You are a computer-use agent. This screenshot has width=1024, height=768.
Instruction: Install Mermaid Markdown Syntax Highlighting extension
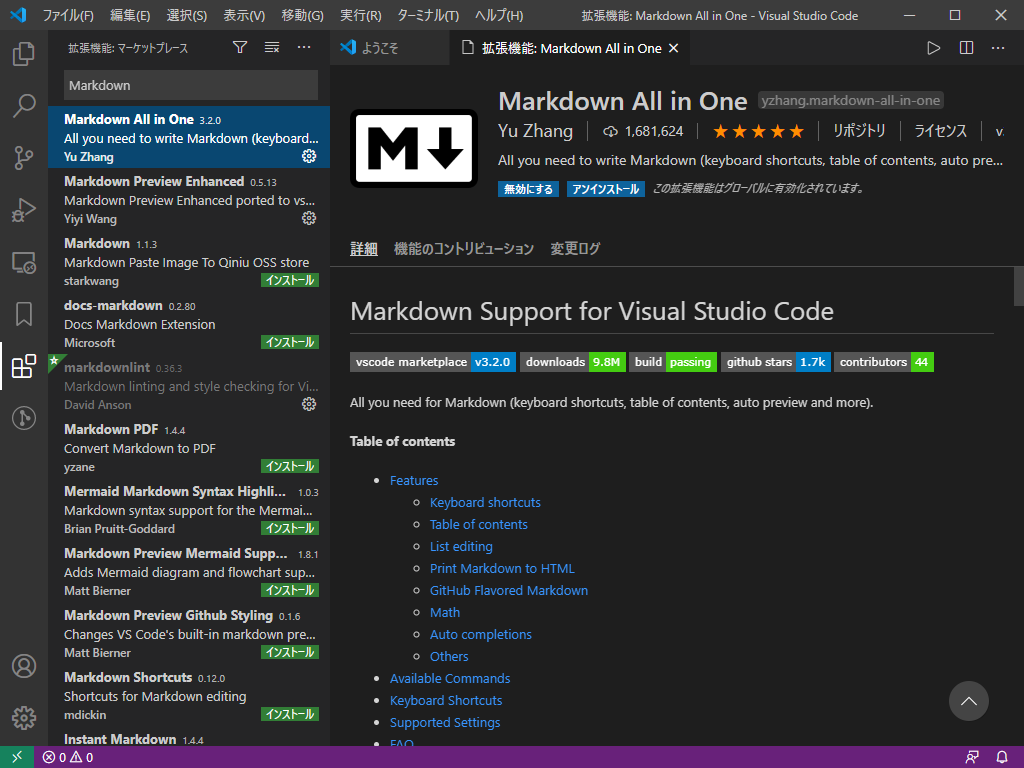(290, 528)
